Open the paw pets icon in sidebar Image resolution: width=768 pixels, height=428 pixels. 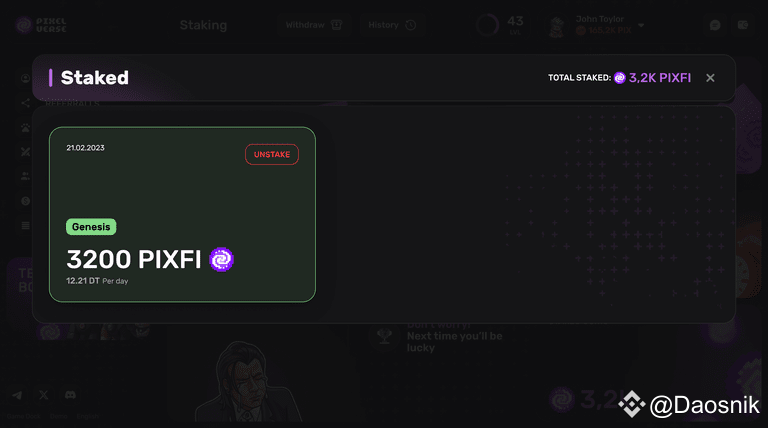pos(25,127)
